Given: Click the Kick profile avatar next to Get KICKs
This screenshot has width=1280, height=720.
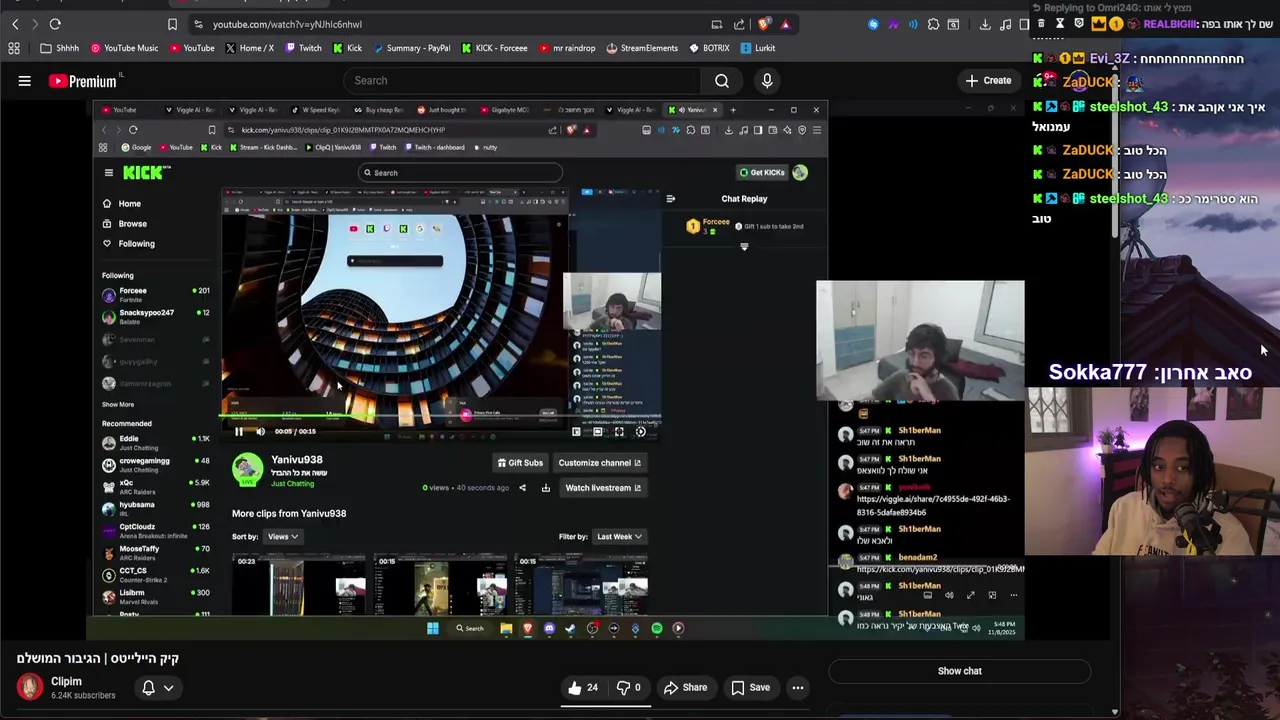Looking at the screenshot, I should tap(800, 172).
